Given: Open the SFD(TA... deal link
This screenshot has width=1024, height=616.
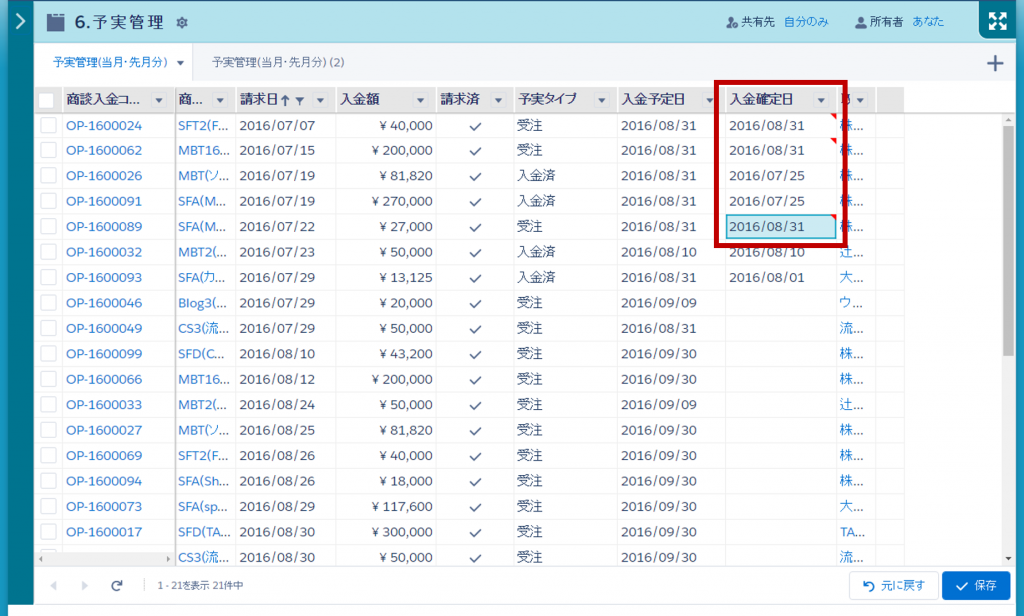Looking at the screenshot, I should [204, 532].
